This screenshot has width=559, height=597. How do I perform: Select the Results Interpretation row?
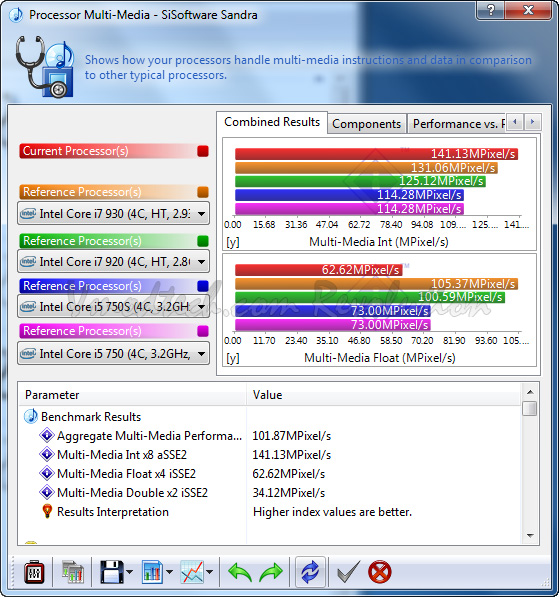tap(270, 512)
